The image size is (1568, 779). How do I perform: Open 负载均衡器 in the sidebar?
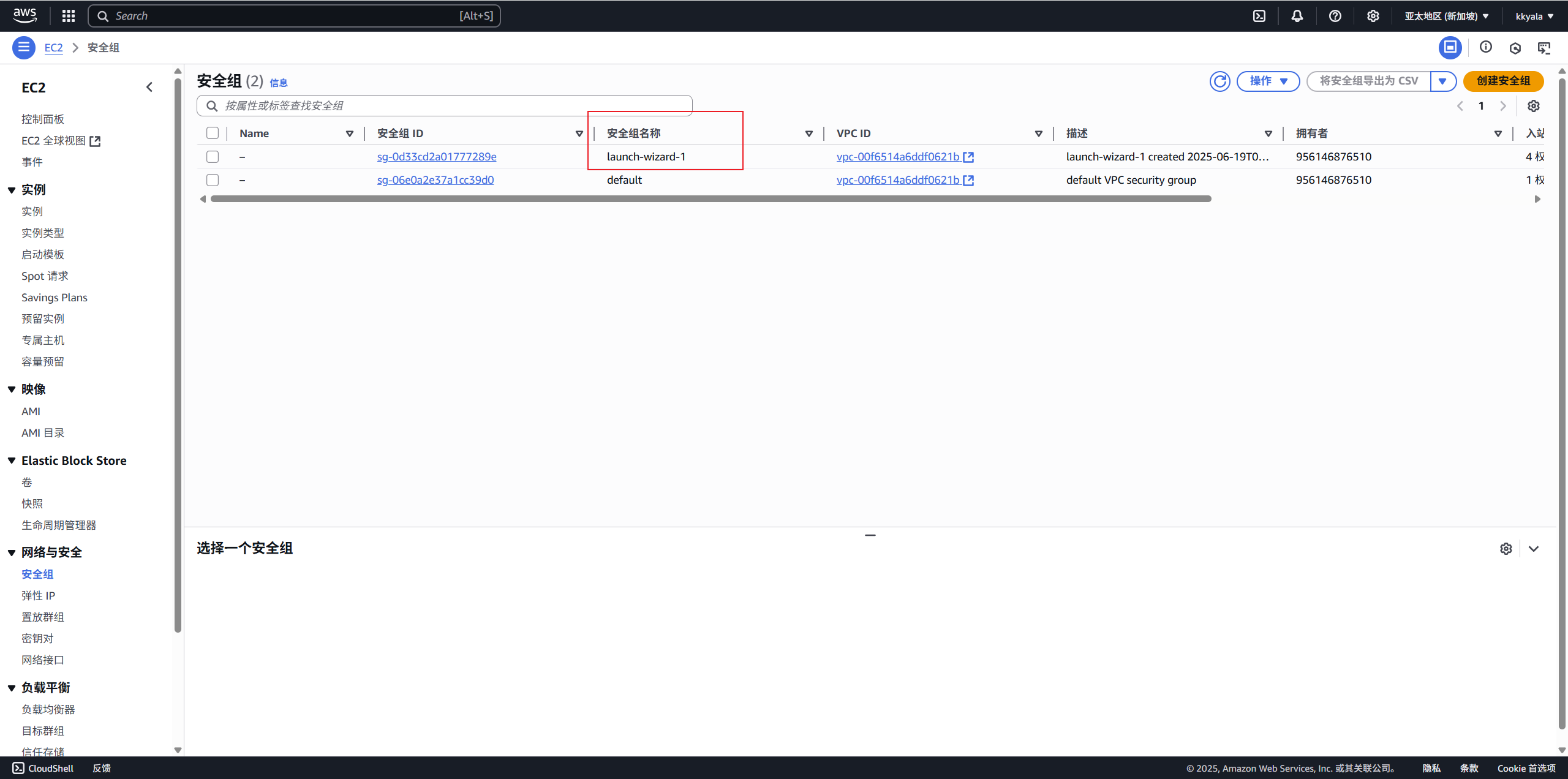coord(48,709)
